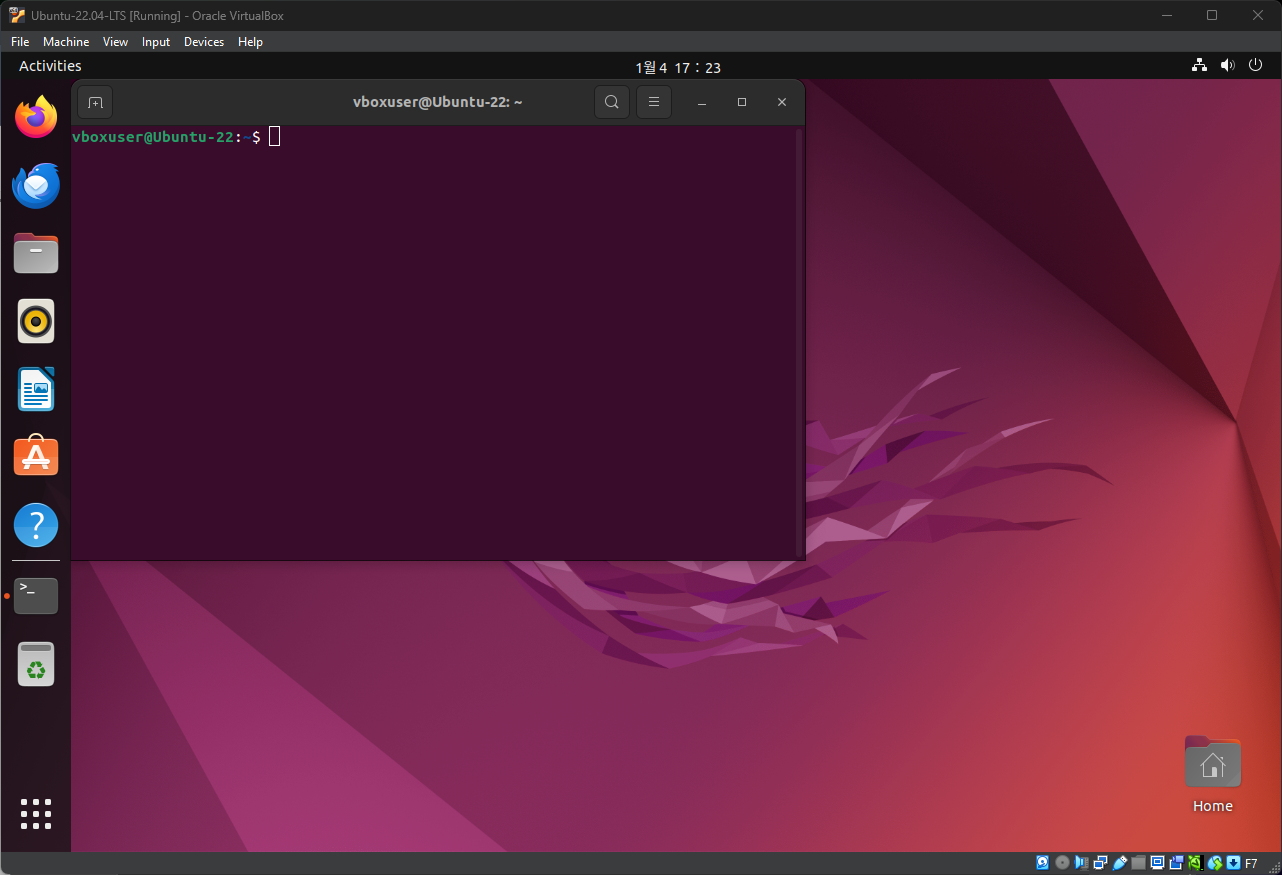
Task: Open the Home folder desktop icon
Action: click(1213, 775)
